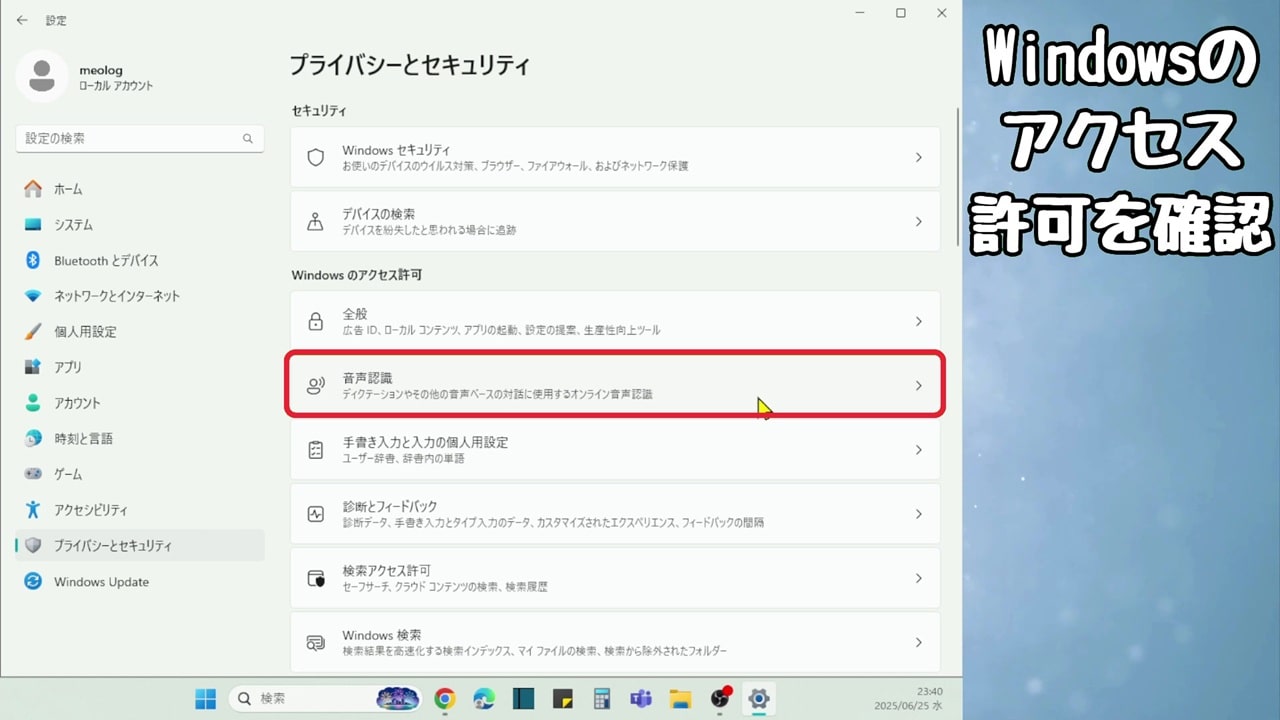Click the taskbar 検索 box
Image resolution: width=1280 pixels, height=720 pixels.
[325, 698]
